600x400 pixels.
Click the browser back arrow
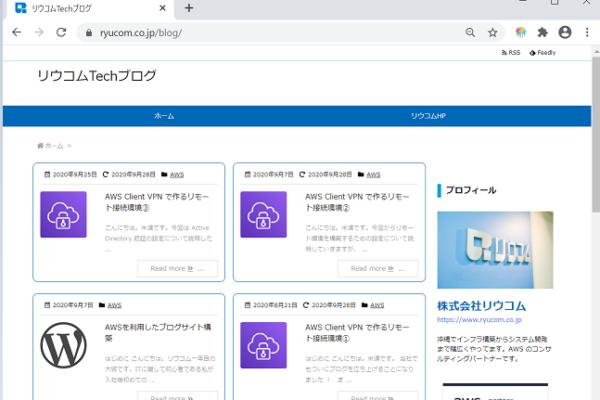click(16, 32)
